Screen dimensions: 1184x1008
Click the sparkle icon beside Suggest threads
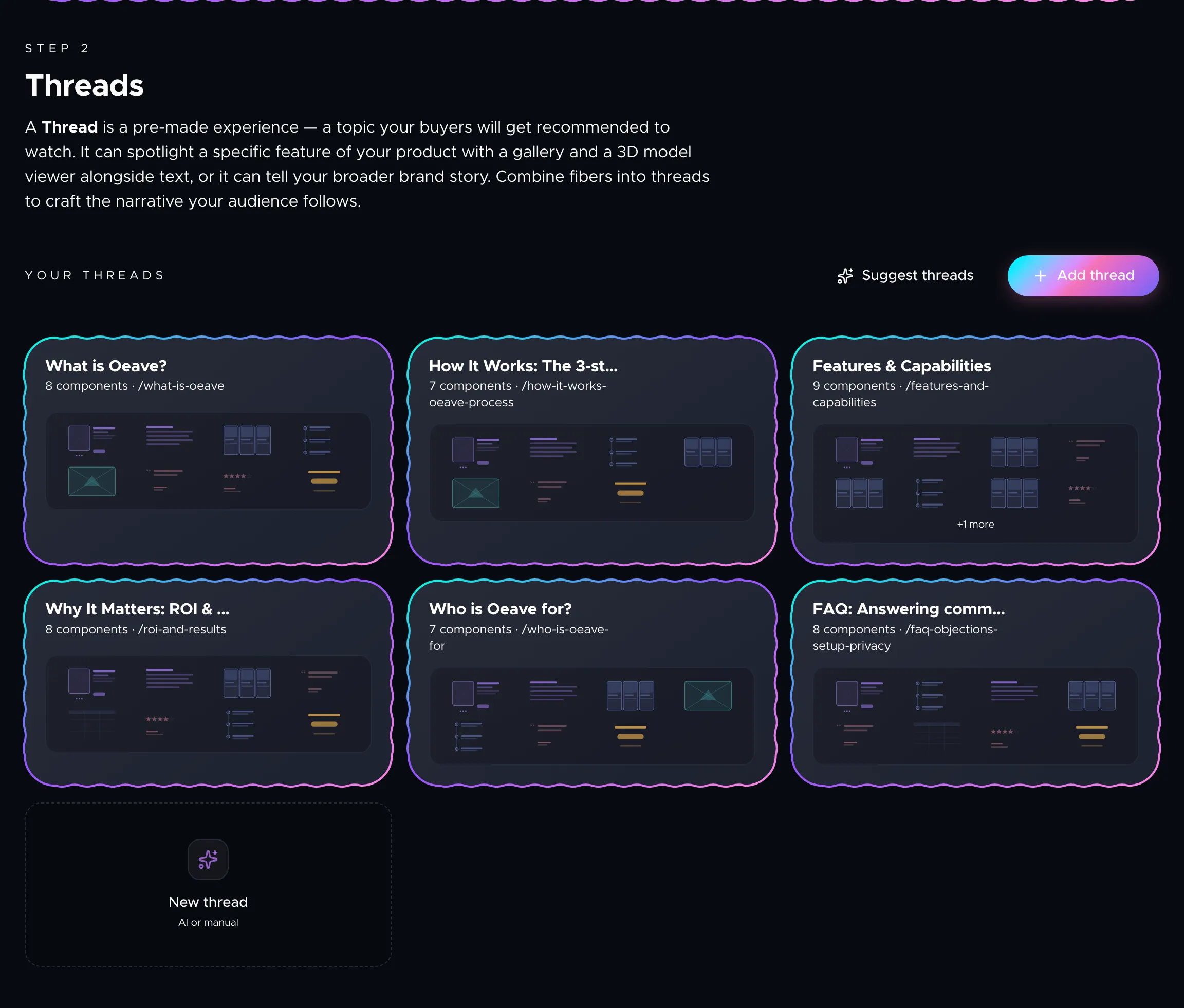click(845, 275)
